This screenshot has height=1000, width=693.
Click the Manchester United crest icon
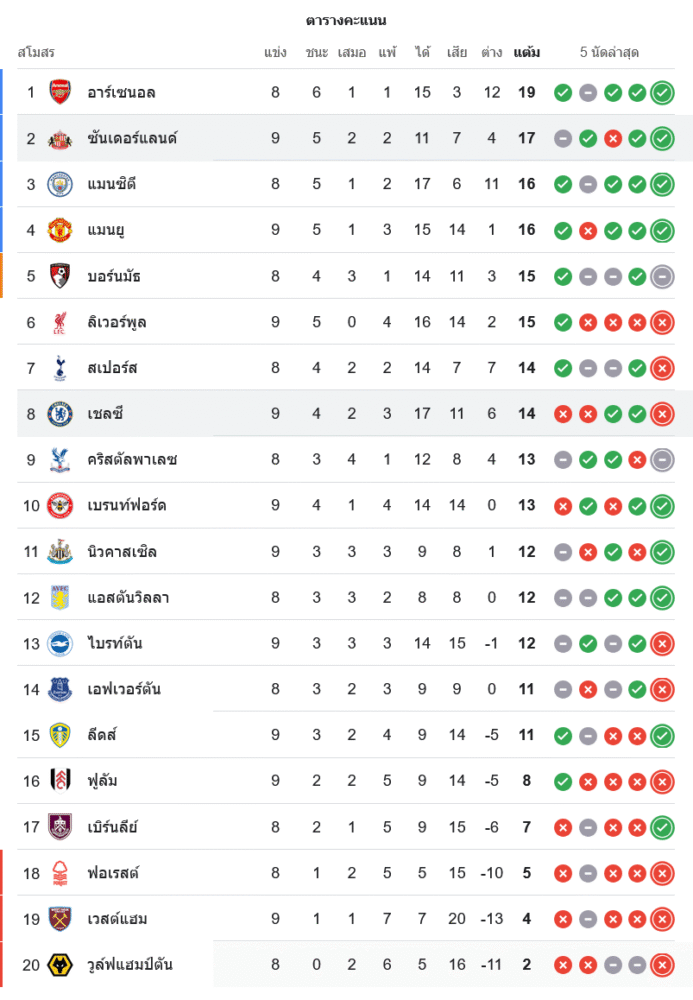pyautogui.click(x=60, y=230)
